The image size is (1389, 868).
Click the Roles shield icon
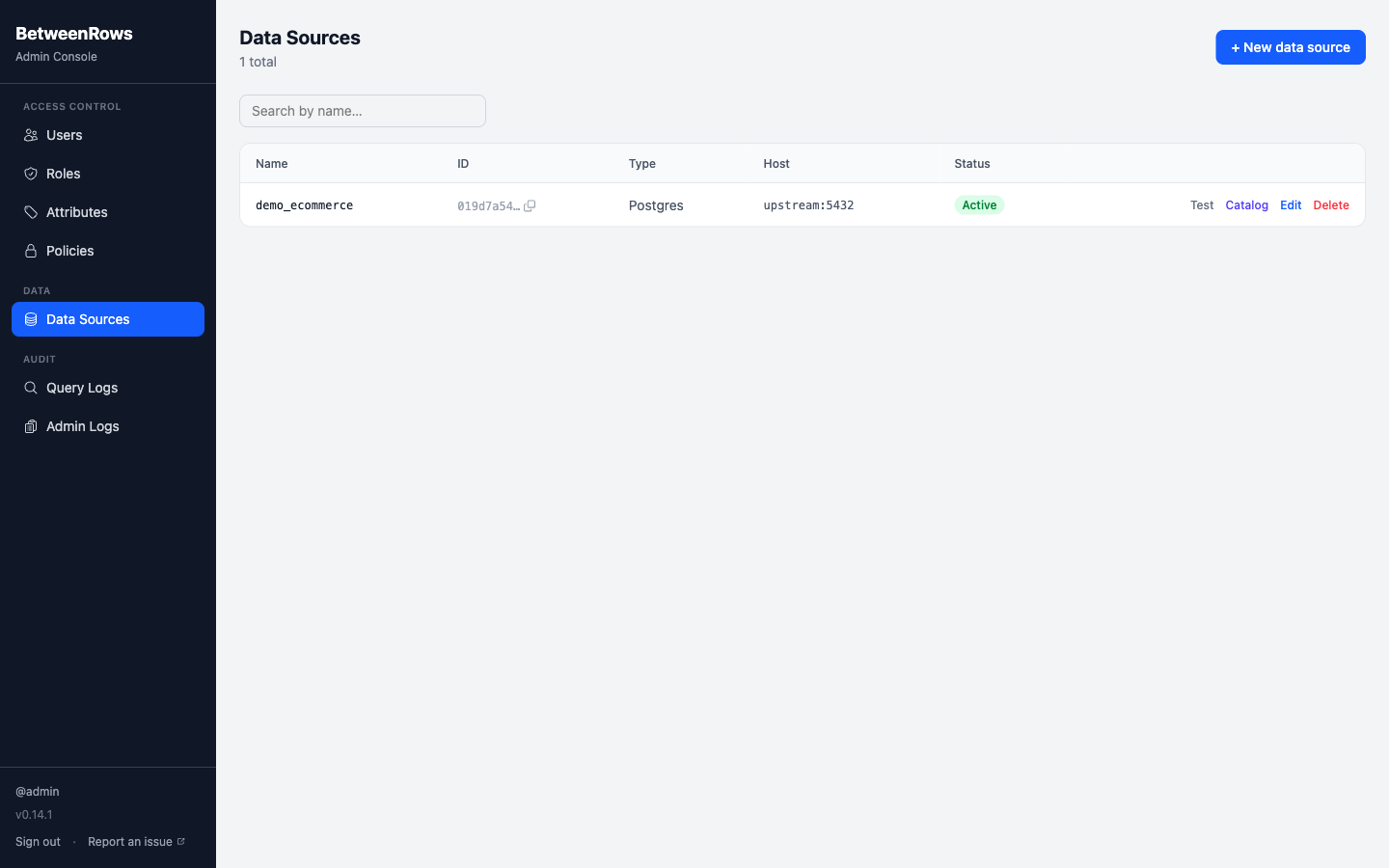[x=31, y=174]
